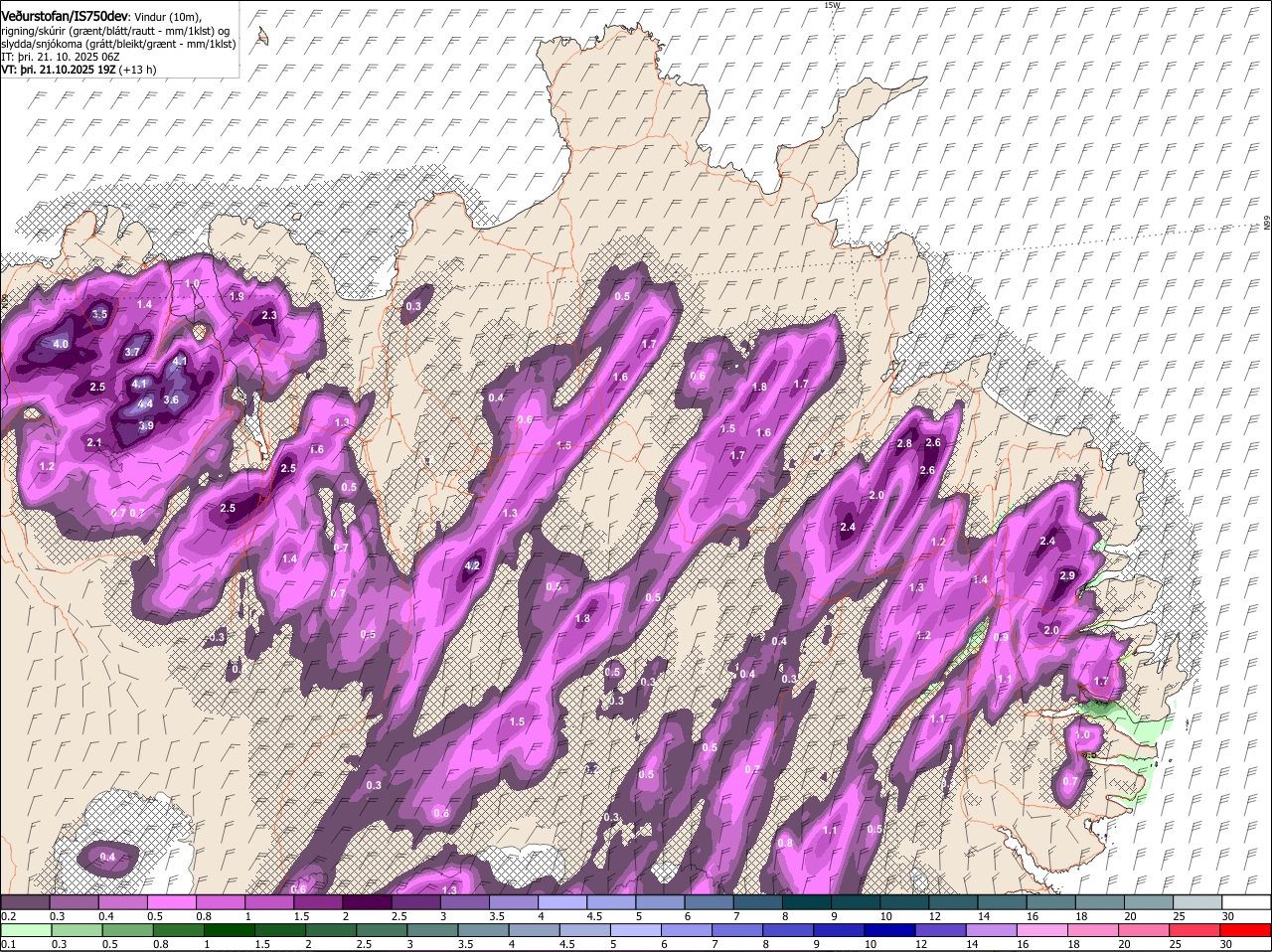Pick upper legend swatch starting at 0.2
The width and height of the screenshot is (1272, 952).
[26, 901]
